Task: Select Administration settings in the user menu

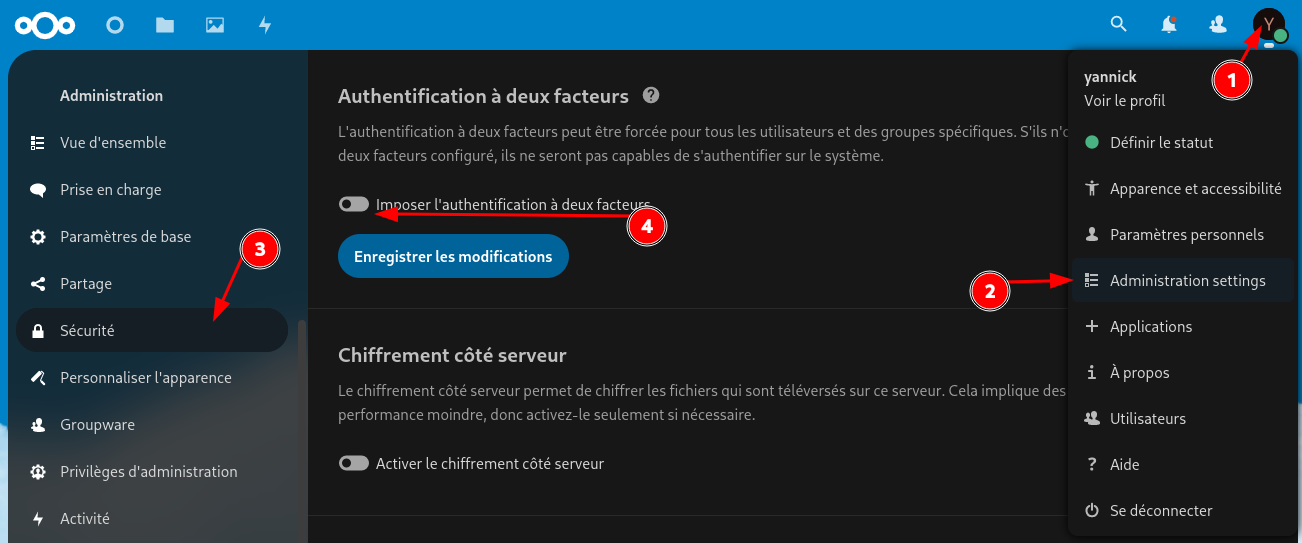Action: (x=1187, y=281)
